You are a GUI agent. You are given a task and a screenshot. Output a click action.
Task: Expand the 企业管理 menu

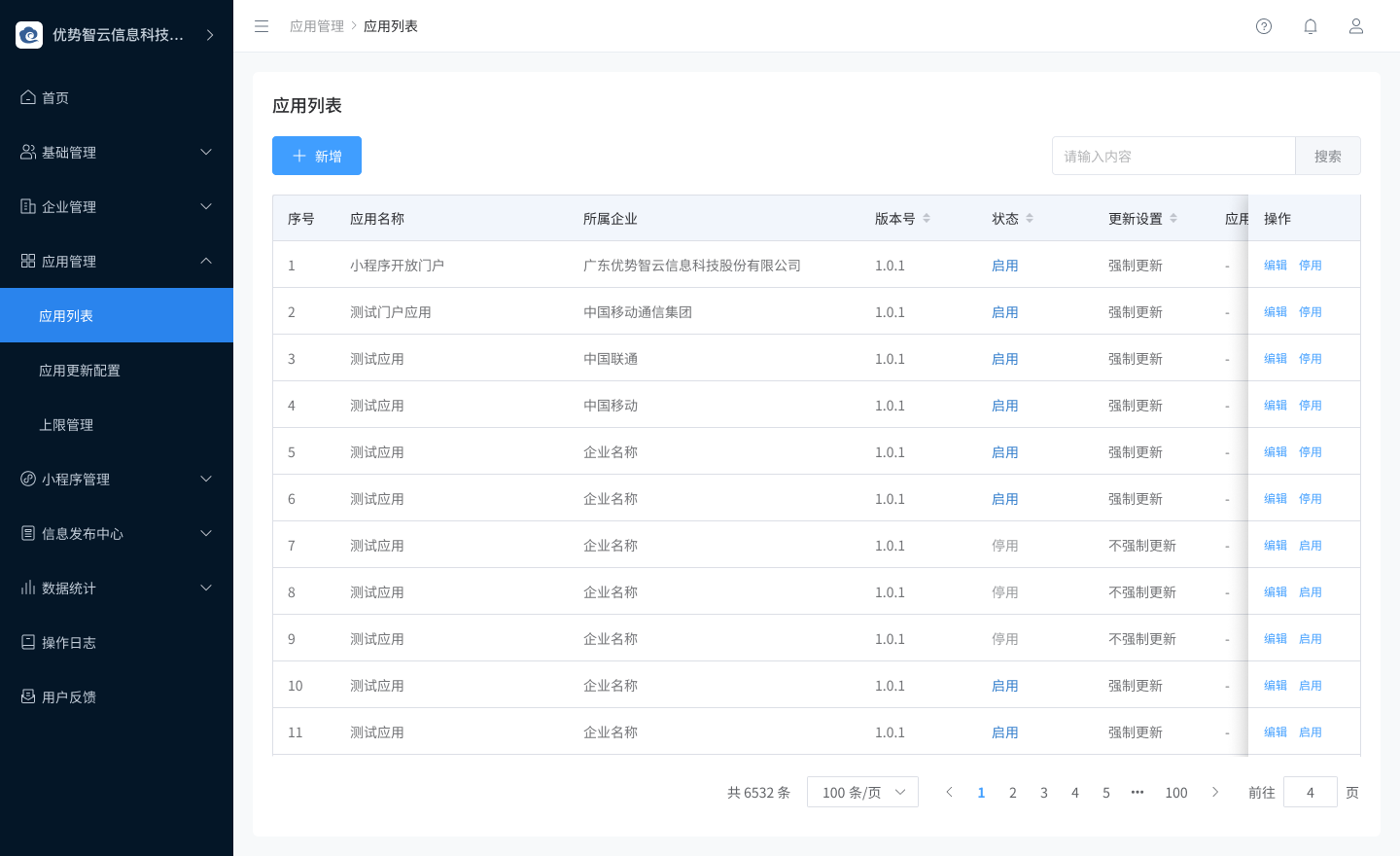point(117,206)
